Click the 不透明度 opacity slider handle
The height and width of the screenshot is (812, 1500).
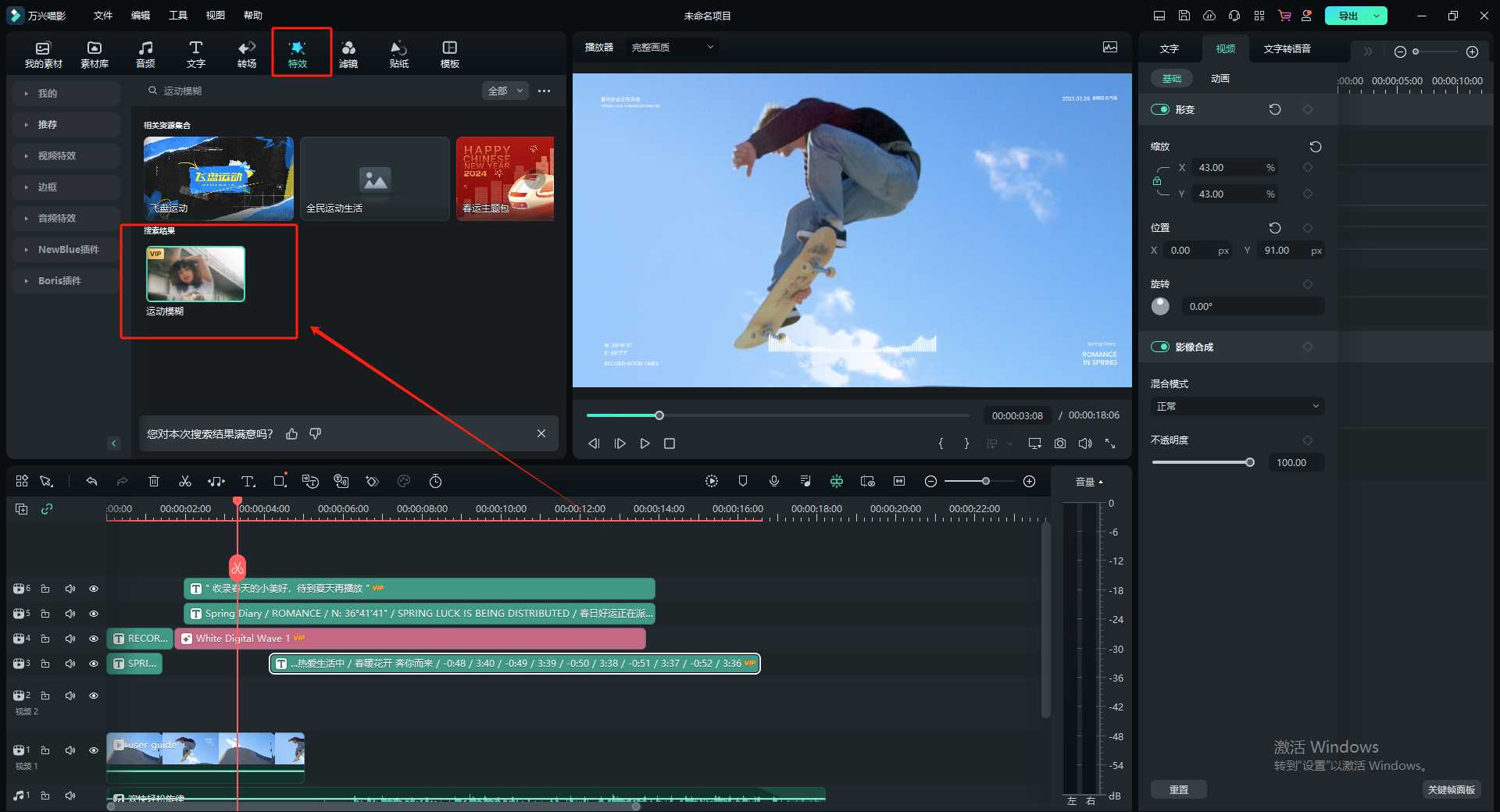click(1250, 462)
